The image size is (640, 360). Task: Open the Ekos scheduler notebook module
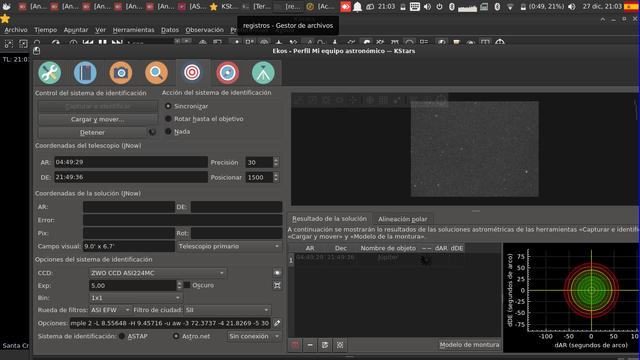coord(85,73)
